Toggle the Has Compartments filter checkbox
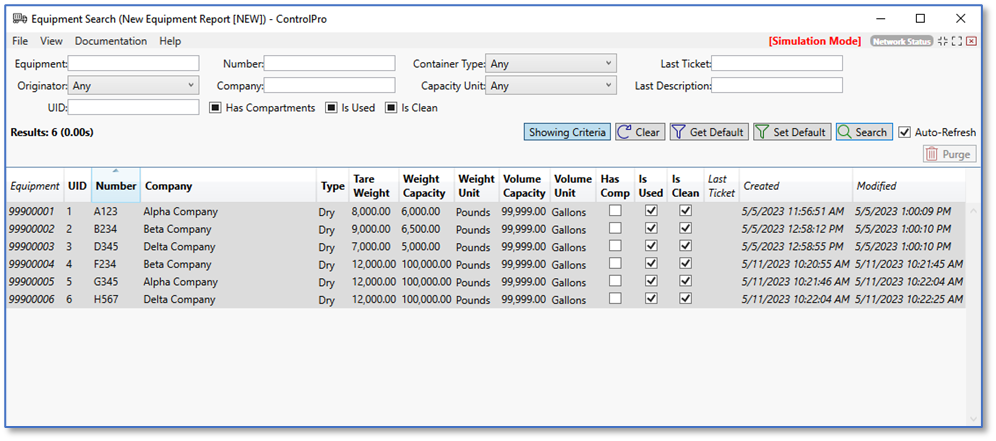This screenshot has width=996, height=441. point(216,108)
